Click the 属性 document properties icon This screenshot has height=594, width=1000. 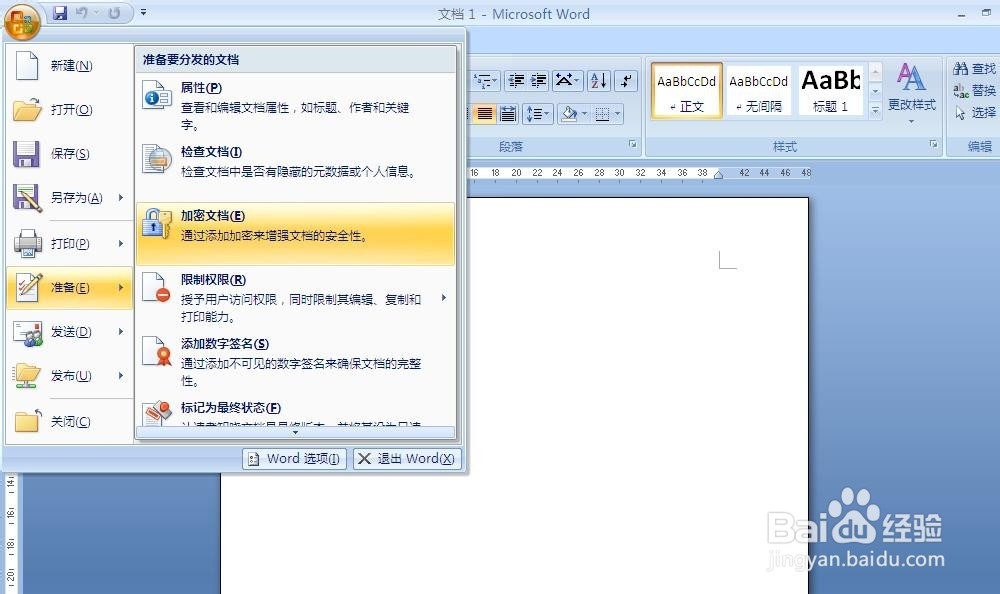pos(157,96)
